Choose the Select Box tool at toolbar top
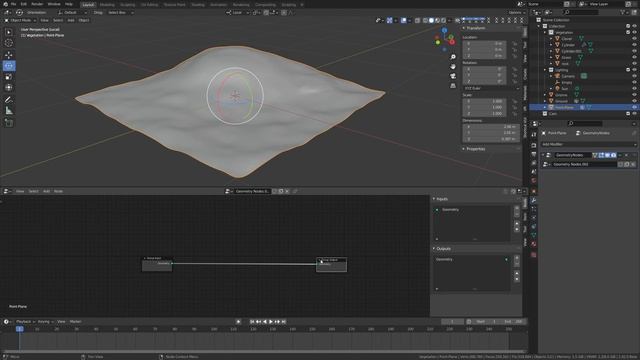Image resolution: width=640 pixels, height=360 pixels. pos(9,32)
